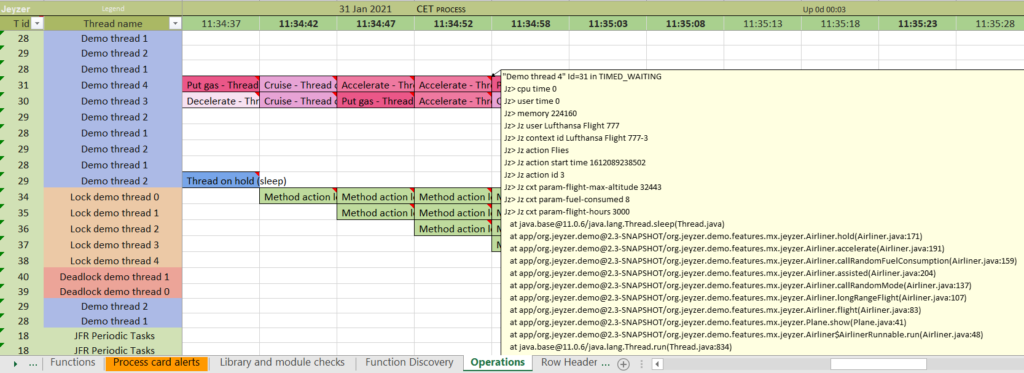This screenshot has height=373, width=1024.
Task: Click the Legend link in the header
Action: tap(112, 9)
